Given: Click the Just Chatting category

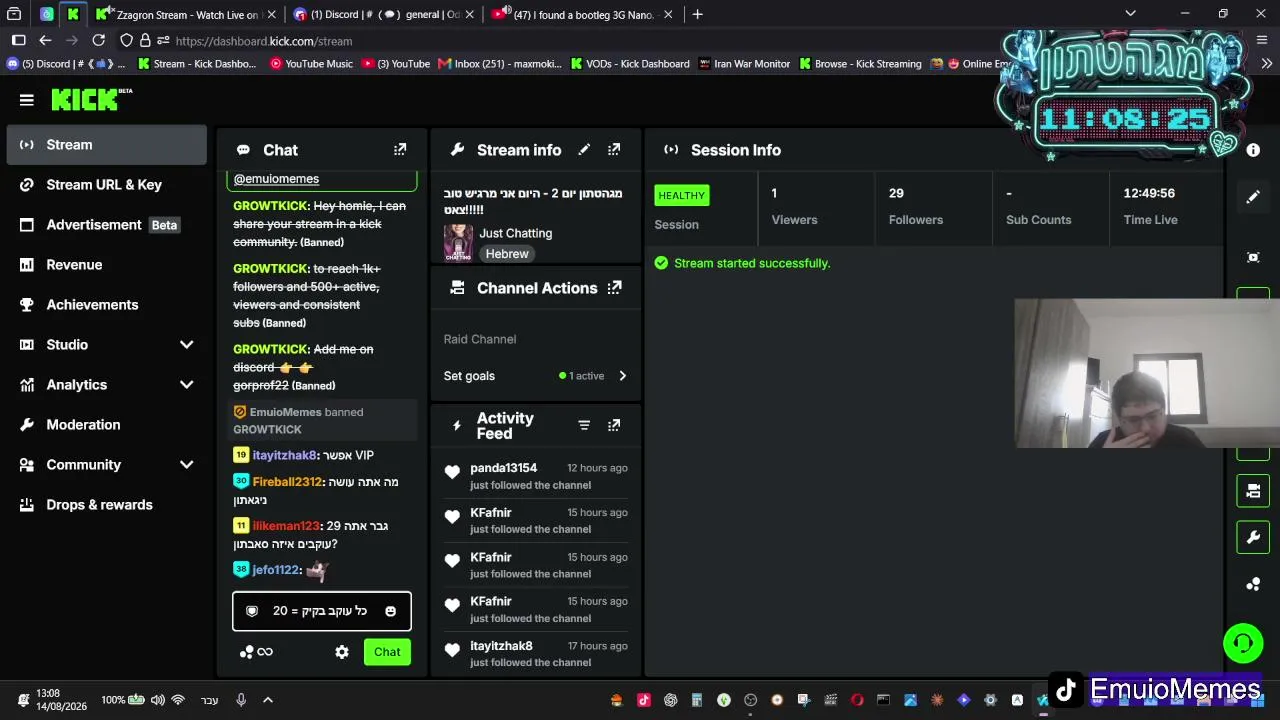Looking at the screenshot, I should (515, 233).
